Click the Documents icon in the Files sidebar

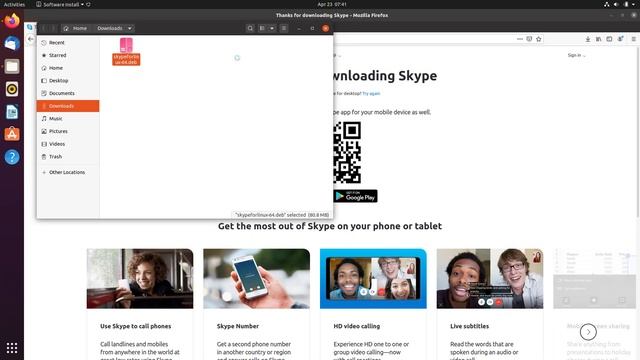(44, 93)
